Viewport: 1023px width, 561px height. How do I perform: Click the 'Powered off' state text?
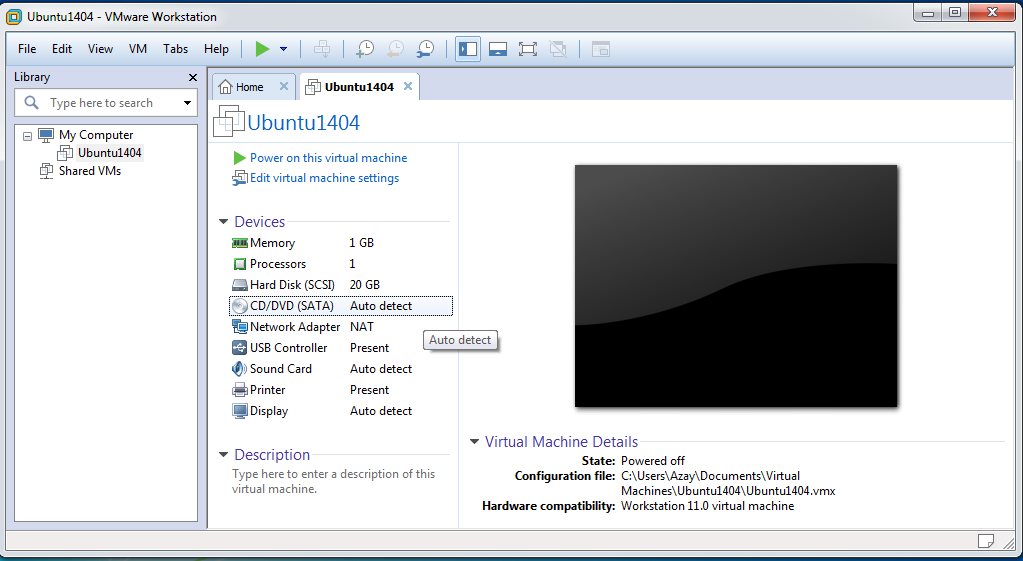[x=652, y=461]
